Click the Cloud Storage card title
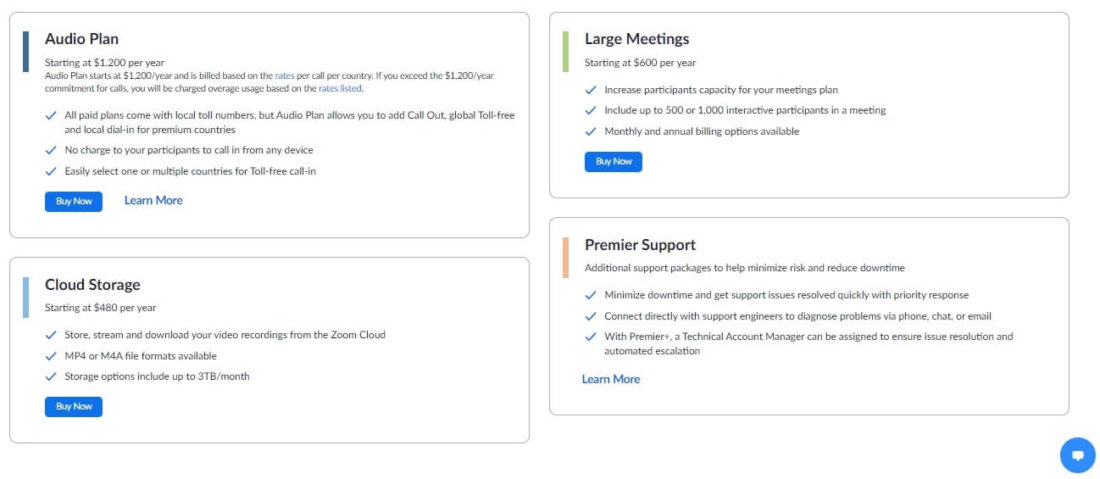Viewport: 1100px width, 479px height. (x=92, y=285)
